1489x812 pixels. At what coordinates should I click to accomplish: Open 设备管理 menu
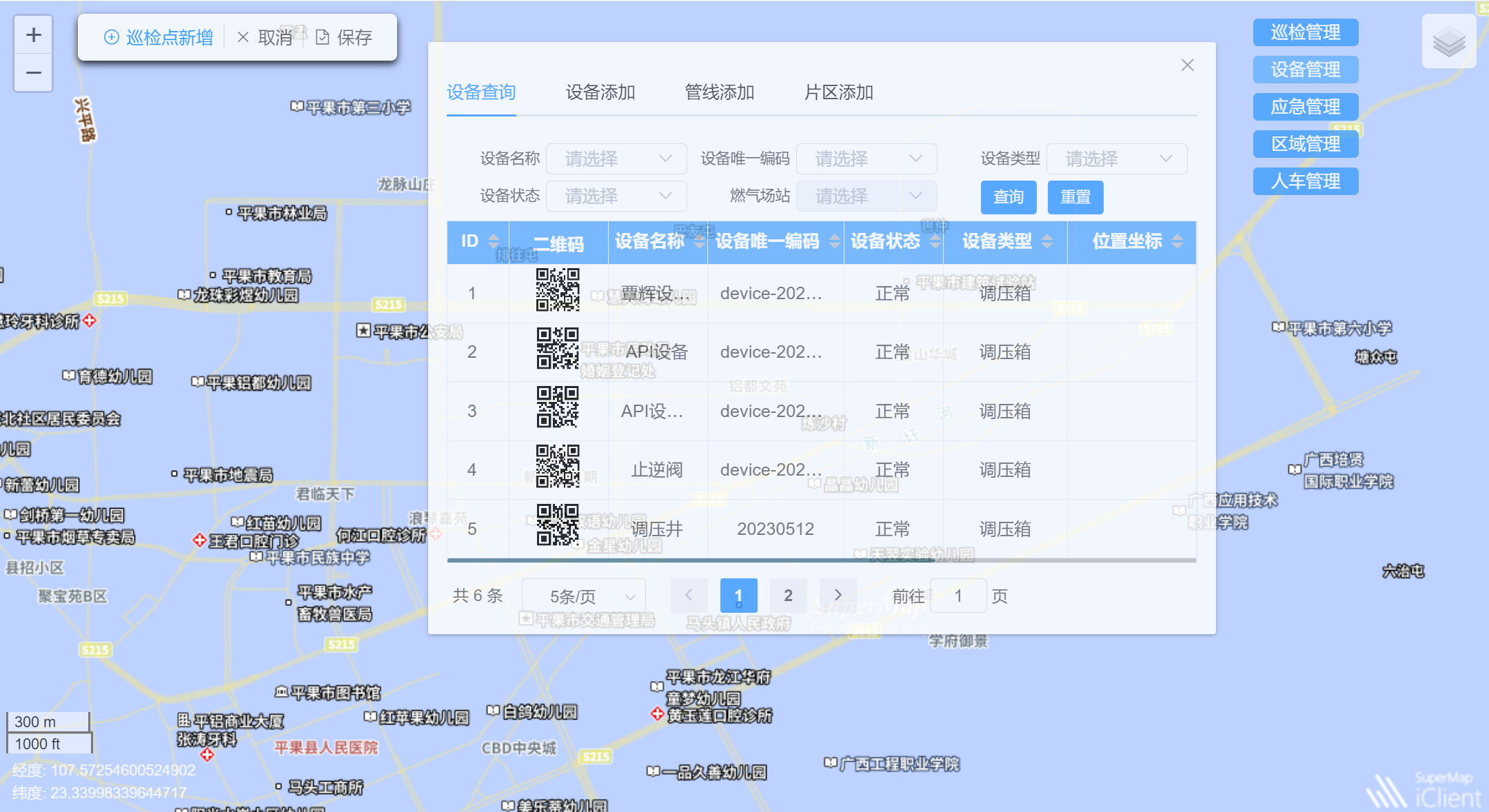(1306, 70)
